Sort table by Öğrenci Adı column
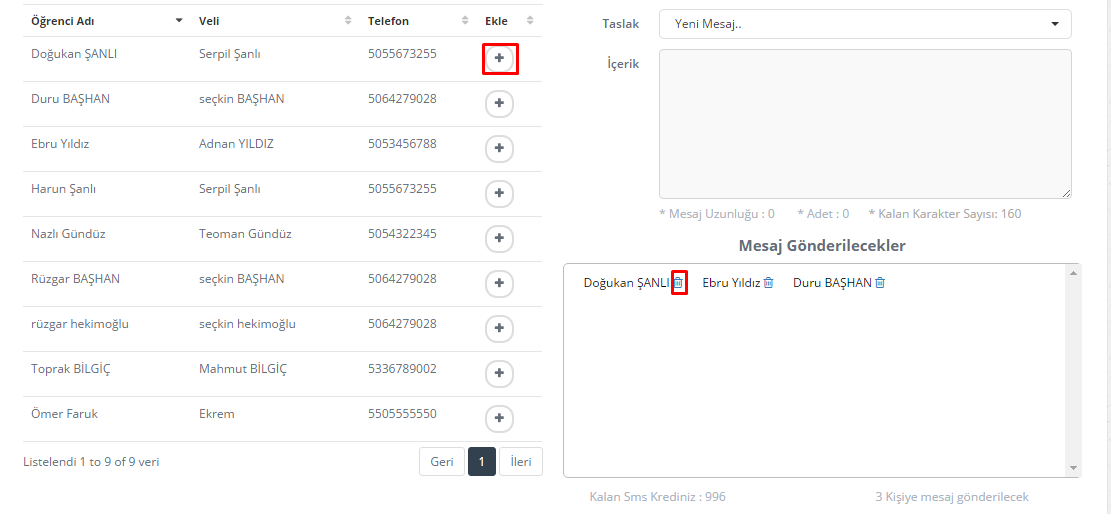The height and width of the screenshot is (514, 1111). click(x=105, y=21)
